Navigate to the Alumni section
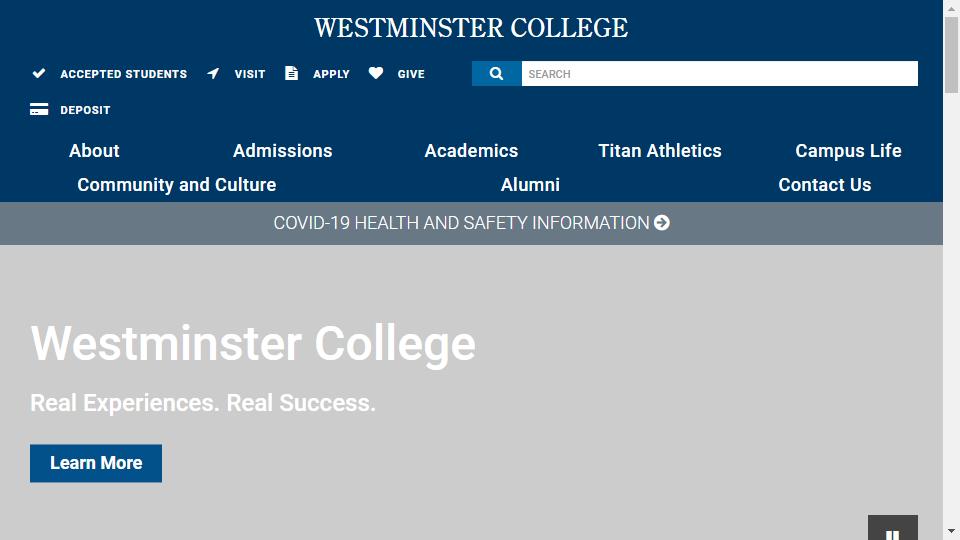 point(530,185)
